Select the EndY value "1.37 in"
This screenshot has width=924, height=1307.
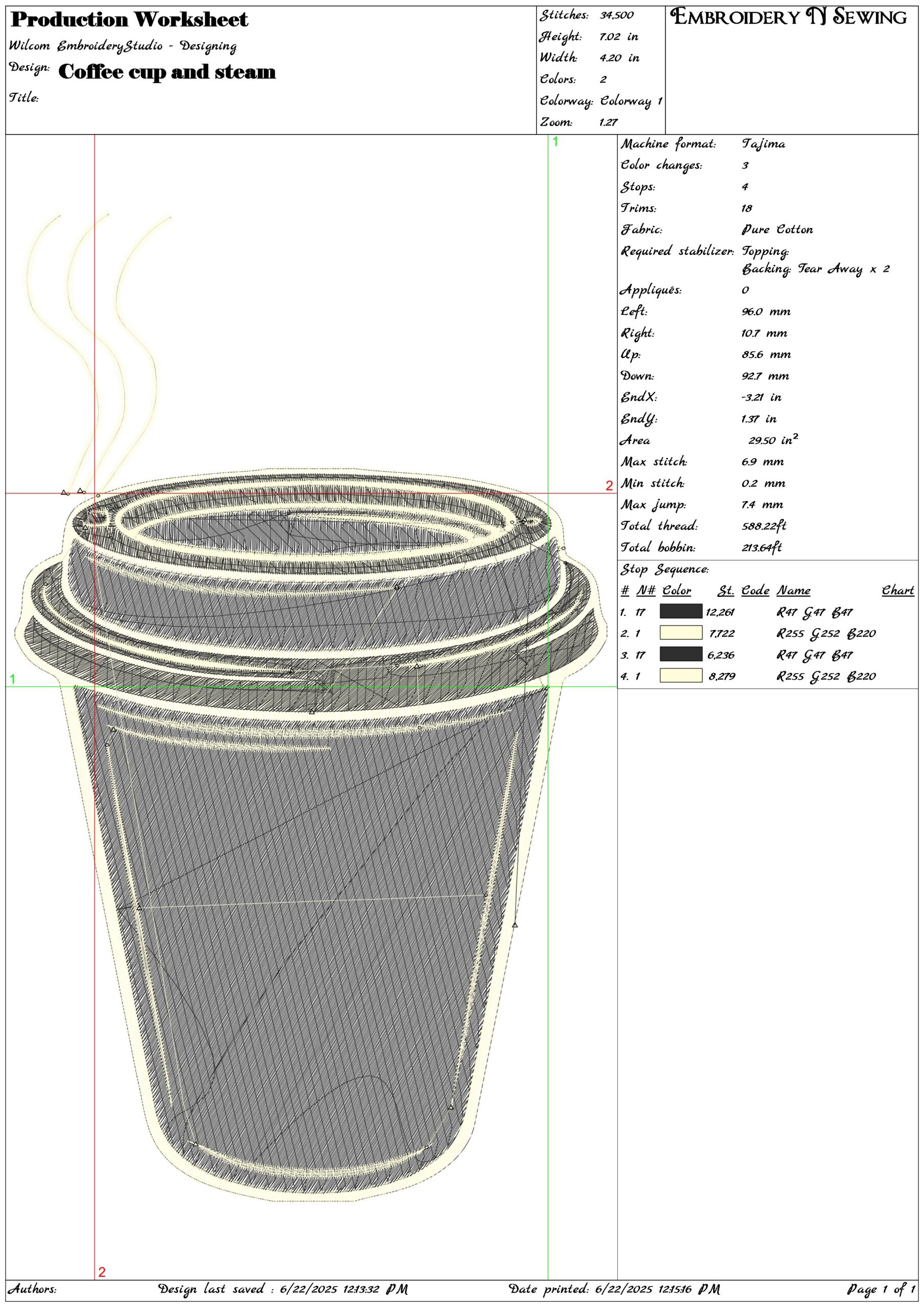759,419
